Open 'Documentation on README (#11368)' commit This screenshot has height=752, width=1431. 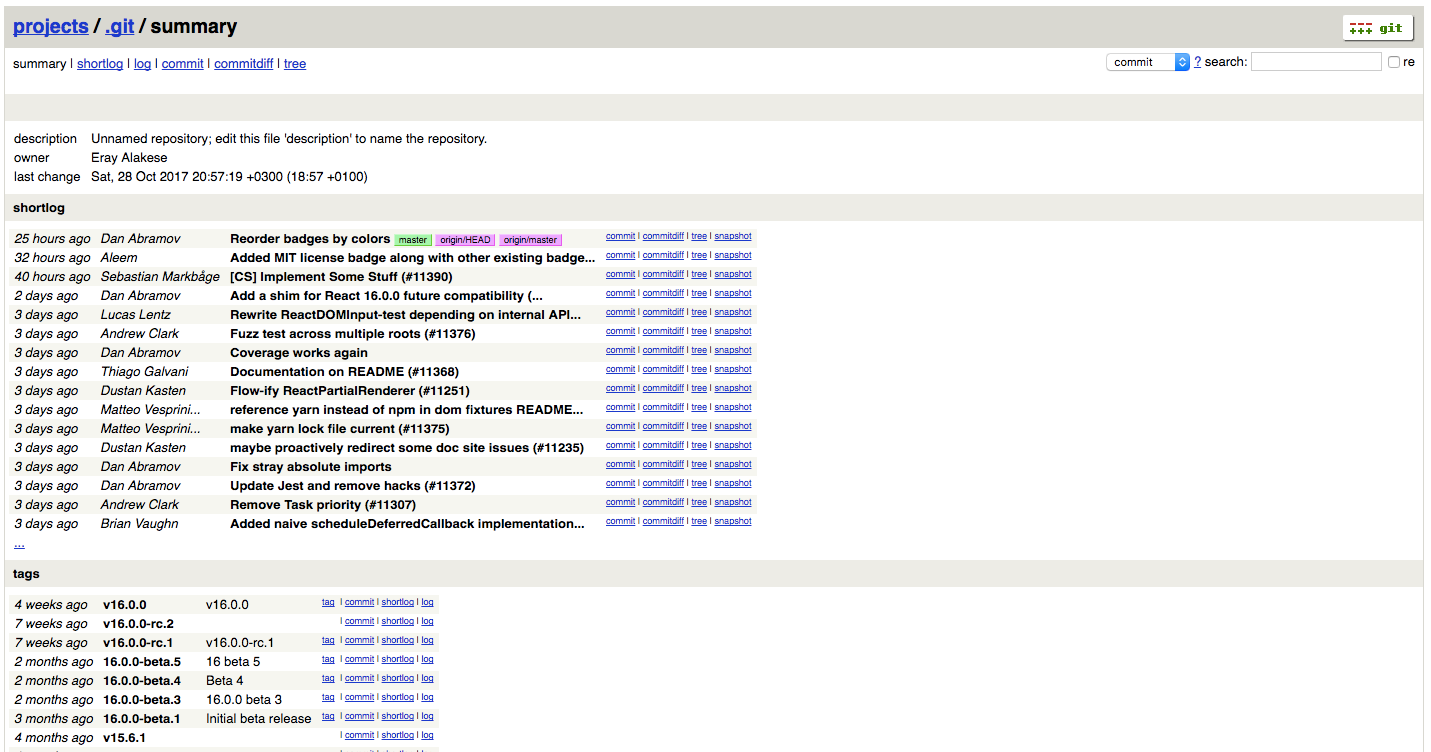(x=344, y=372)
